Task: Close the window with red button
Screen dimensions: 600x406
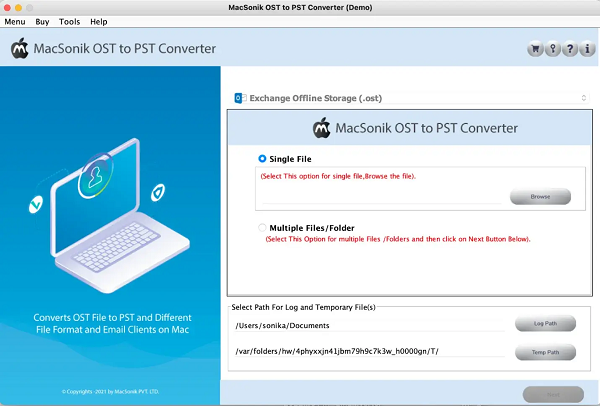Action: click(x=7, y=7)
